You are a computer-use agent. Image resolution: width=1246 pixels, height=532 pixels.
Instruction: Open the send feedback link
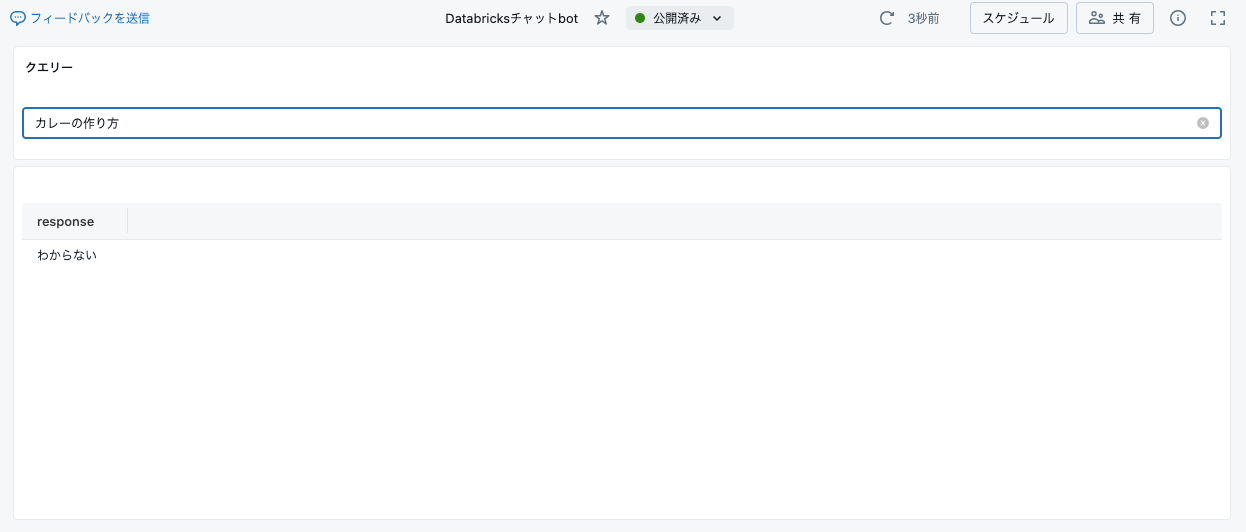80,18
